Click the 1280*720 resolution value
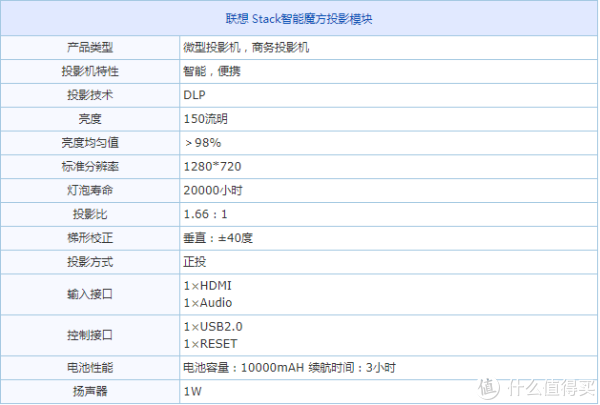Viewport: 600px width, 405px height. click(212, 167)
